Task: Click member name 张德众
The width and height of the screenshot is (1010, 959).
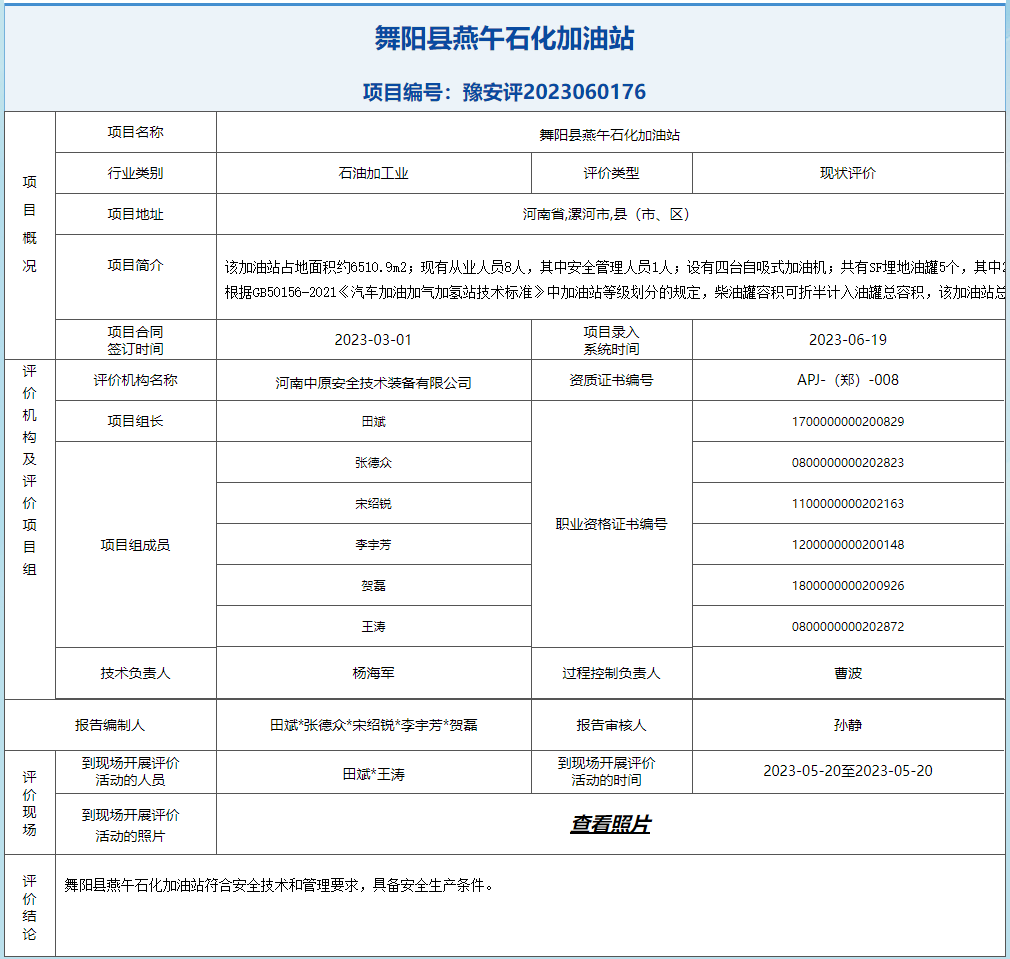Action: click(x=374, y=462)
